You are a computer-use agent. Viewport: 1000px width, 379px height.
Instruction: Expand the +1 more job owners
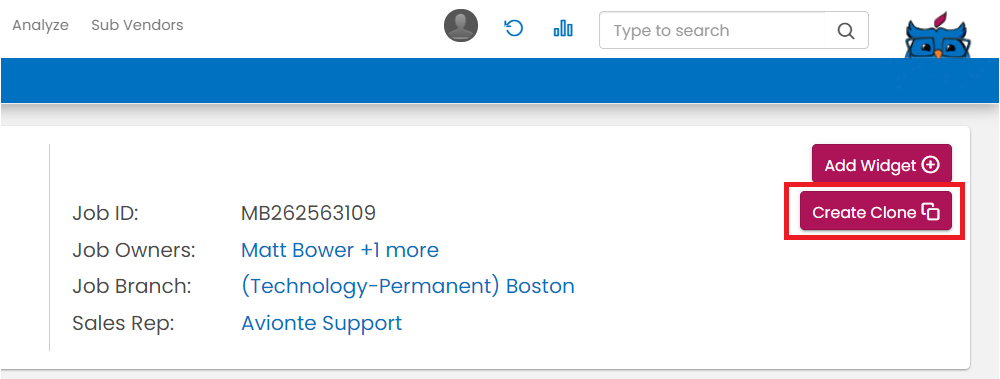[x=400, y=250]
